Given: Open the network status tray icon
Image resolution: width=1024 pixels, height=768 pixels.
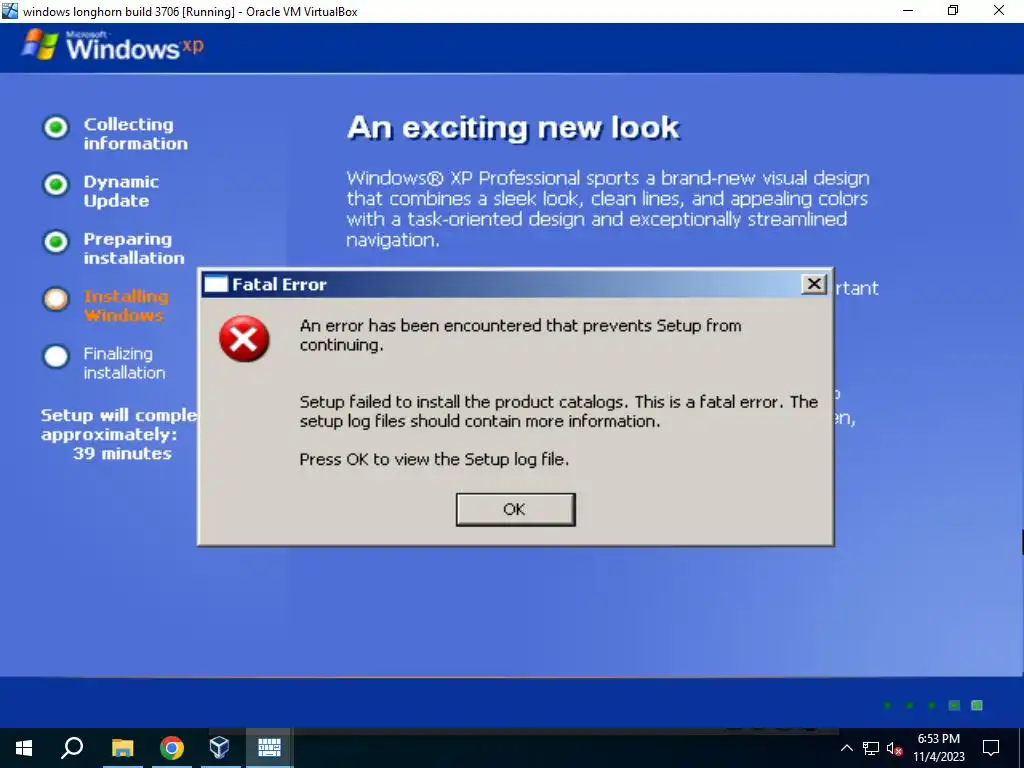Looking at the screenshot, I should click(x=871, y=748).
